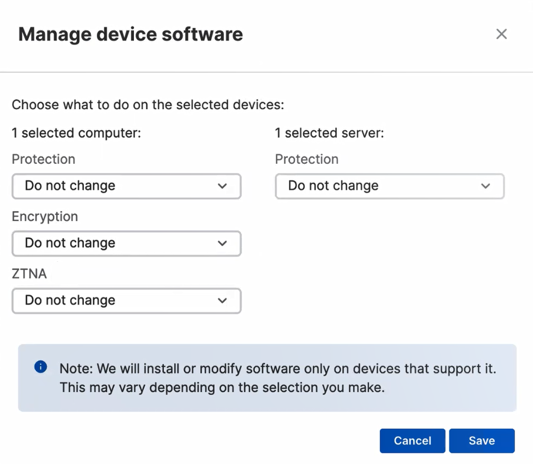Click the ZTNA field label
The image size is (533, 464).
click(x=29, y=274)
